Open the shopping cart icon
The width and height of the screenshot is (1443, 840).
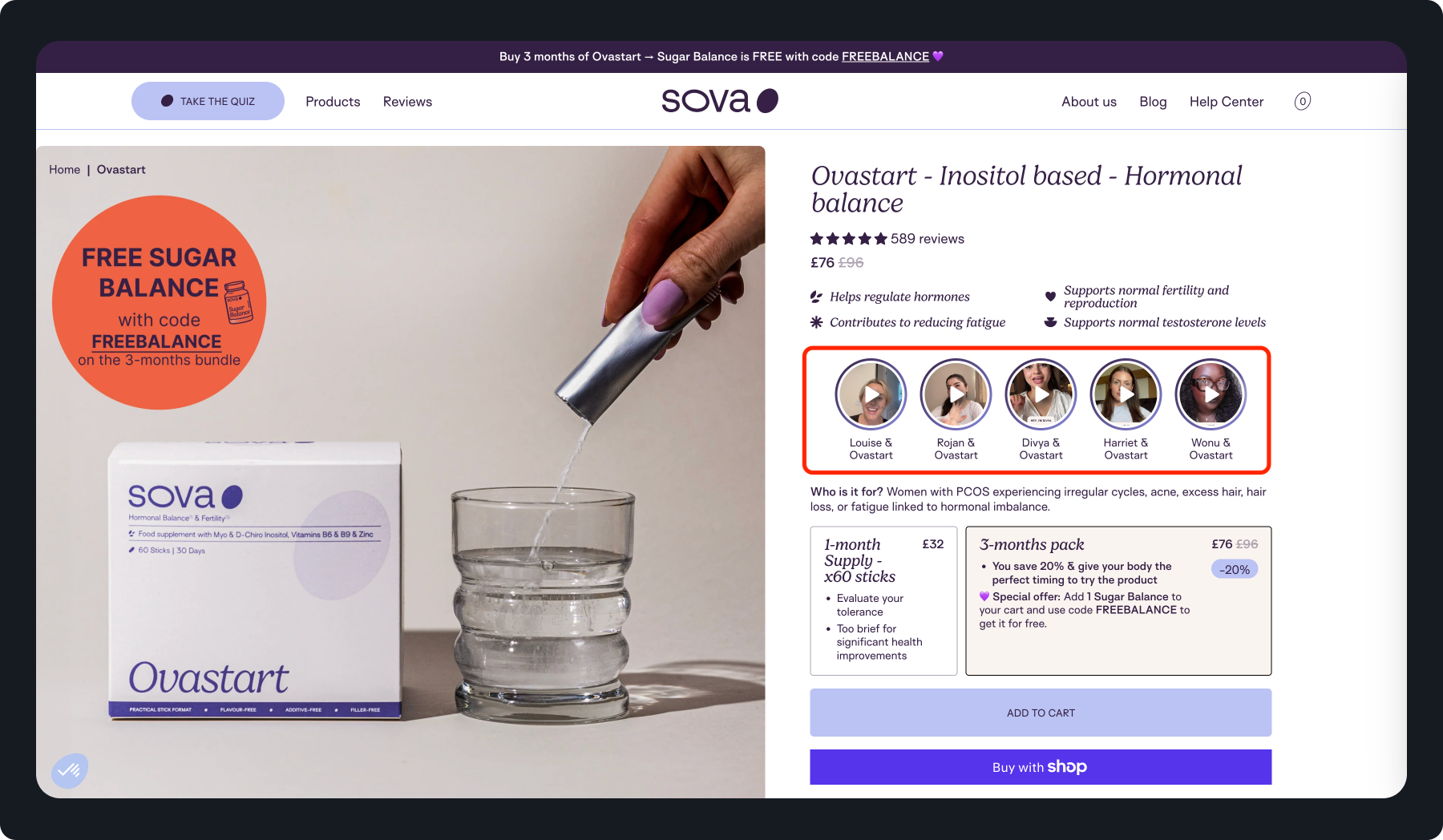(x=1303, y=101)
